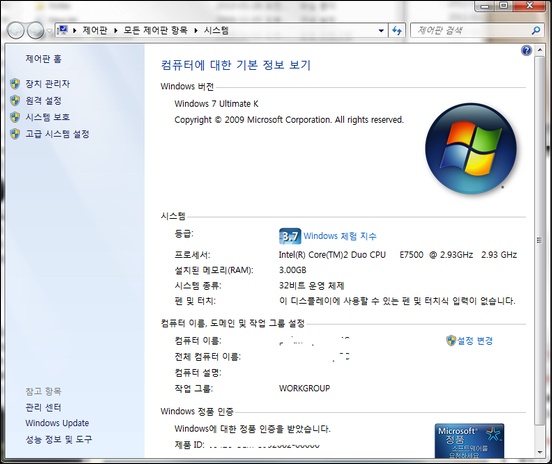552x464 pixels.
Task: Click the 3.7 Windows Experience Index badge
Action: [290, 236]
